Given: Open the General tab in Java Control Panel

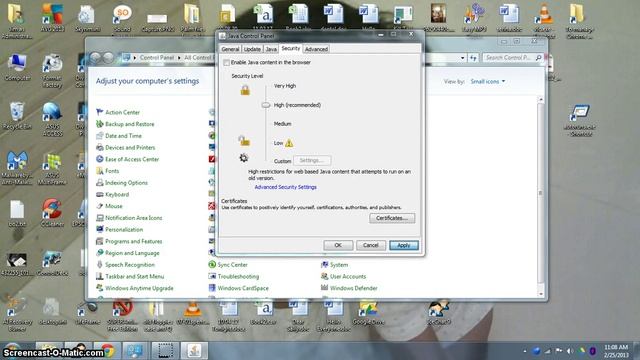Looking at the screenshot, I should pos(230,49).
